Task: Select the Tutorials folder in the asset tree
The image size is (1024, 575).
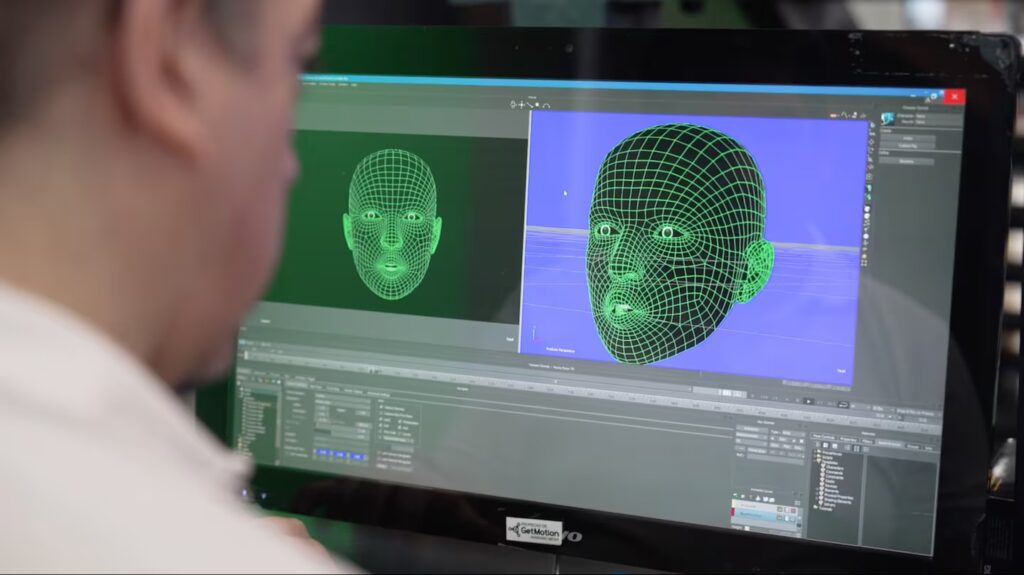Action: coord(825,509)
